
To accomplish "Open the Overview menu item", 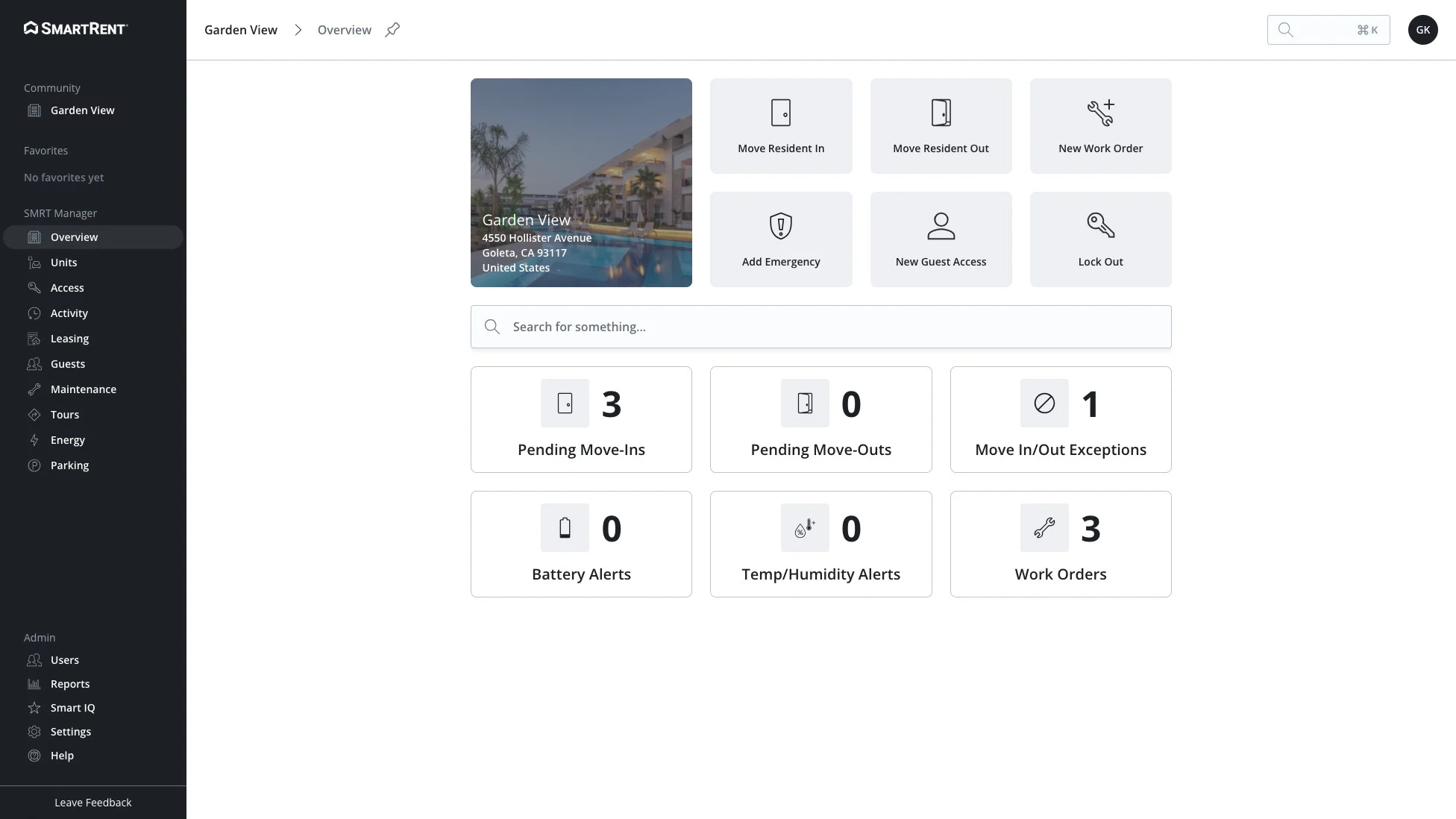I will coord(93,237).
